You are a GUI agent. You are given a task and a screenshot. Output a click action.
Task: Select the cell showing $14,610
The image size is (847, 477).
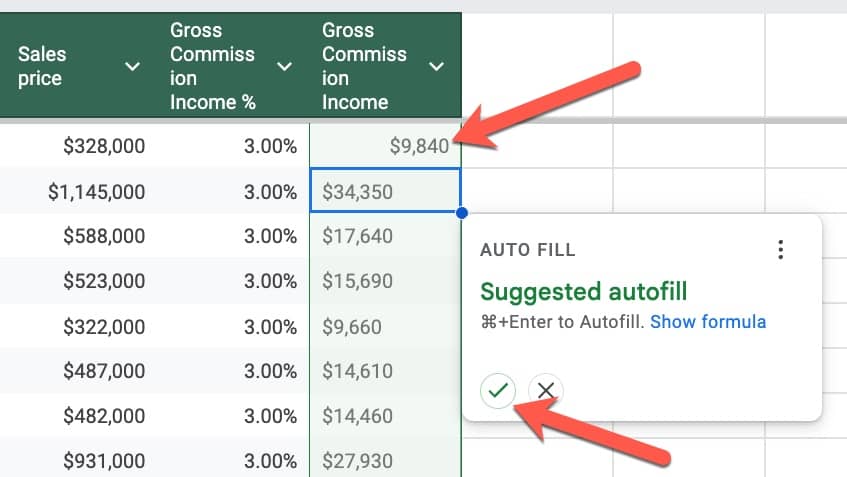coord(385,371)
